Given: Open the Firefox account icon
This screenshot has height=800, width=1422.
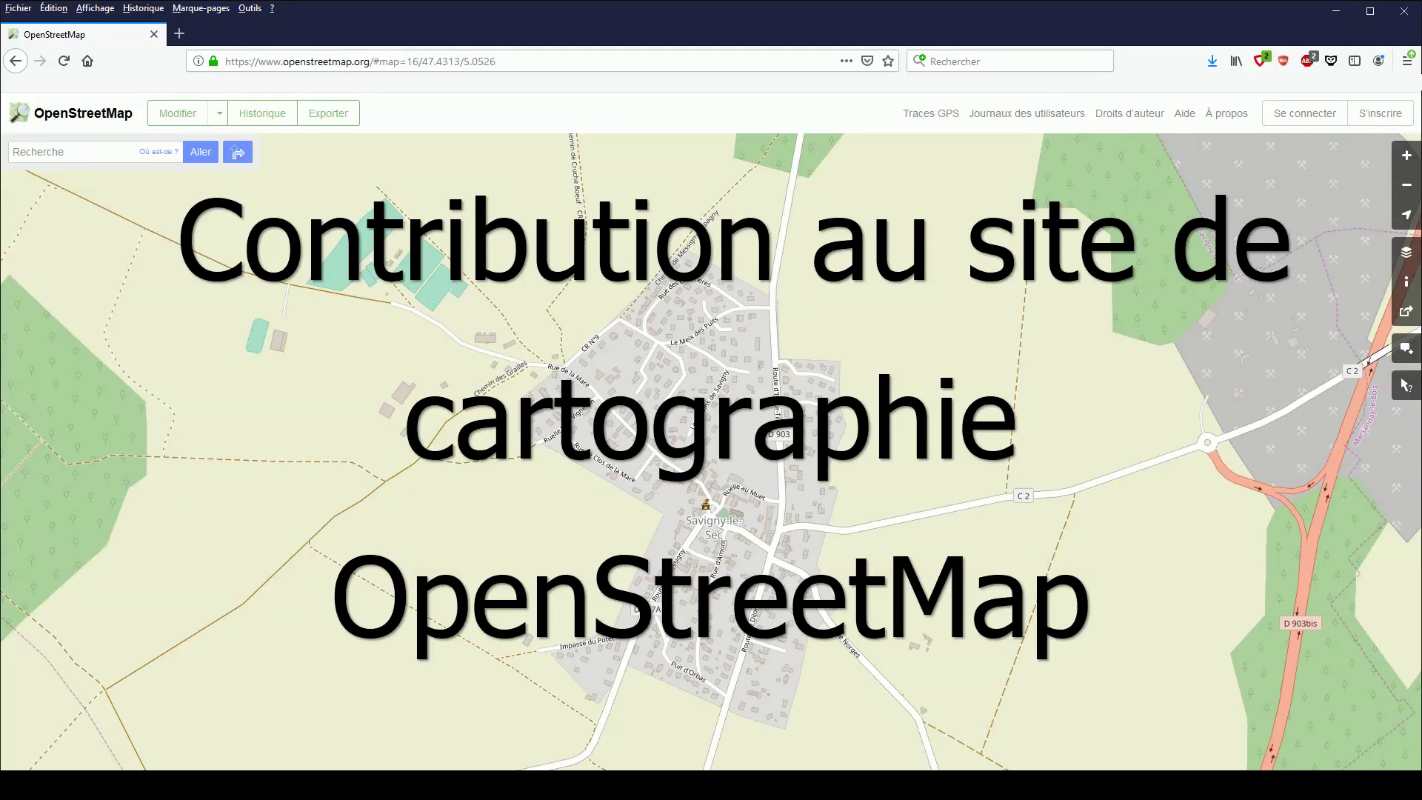Looking at the screenshot, I should point(1379,61).
